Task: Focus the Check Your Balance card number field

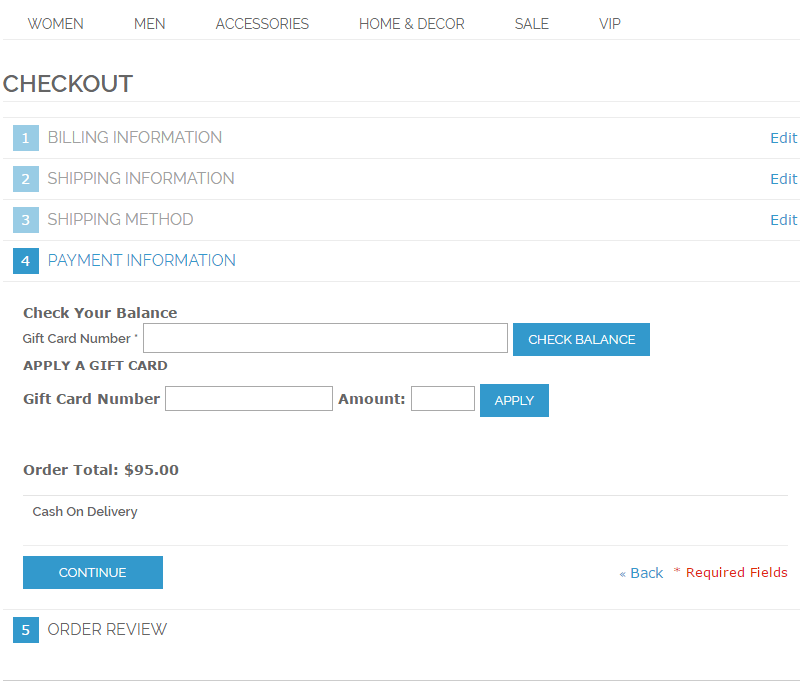Action: coord(325,338)
